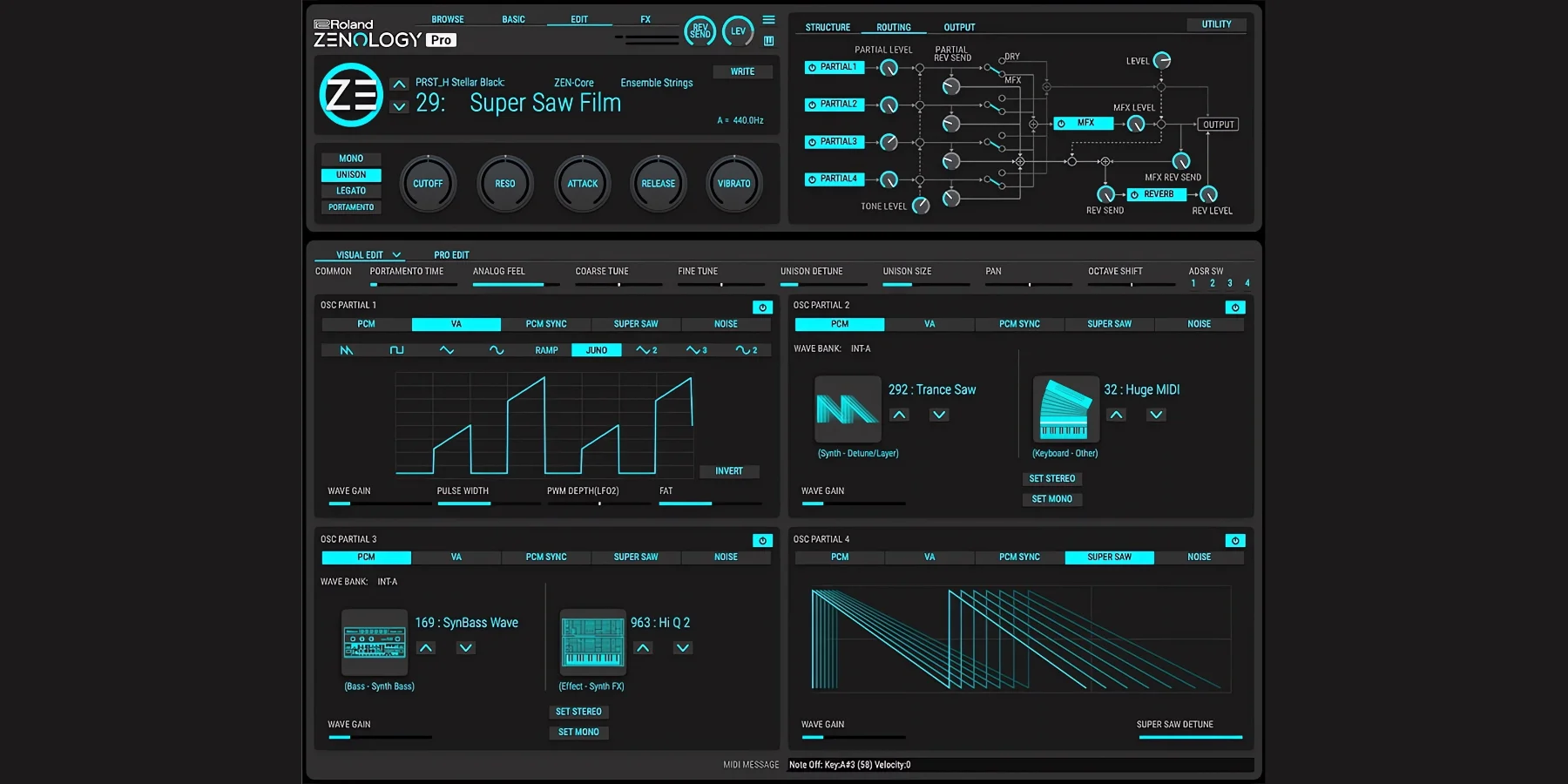The image size is (1568, 784).
Task: Click down arrow for SynBass Wave
Action: [466, 648]
